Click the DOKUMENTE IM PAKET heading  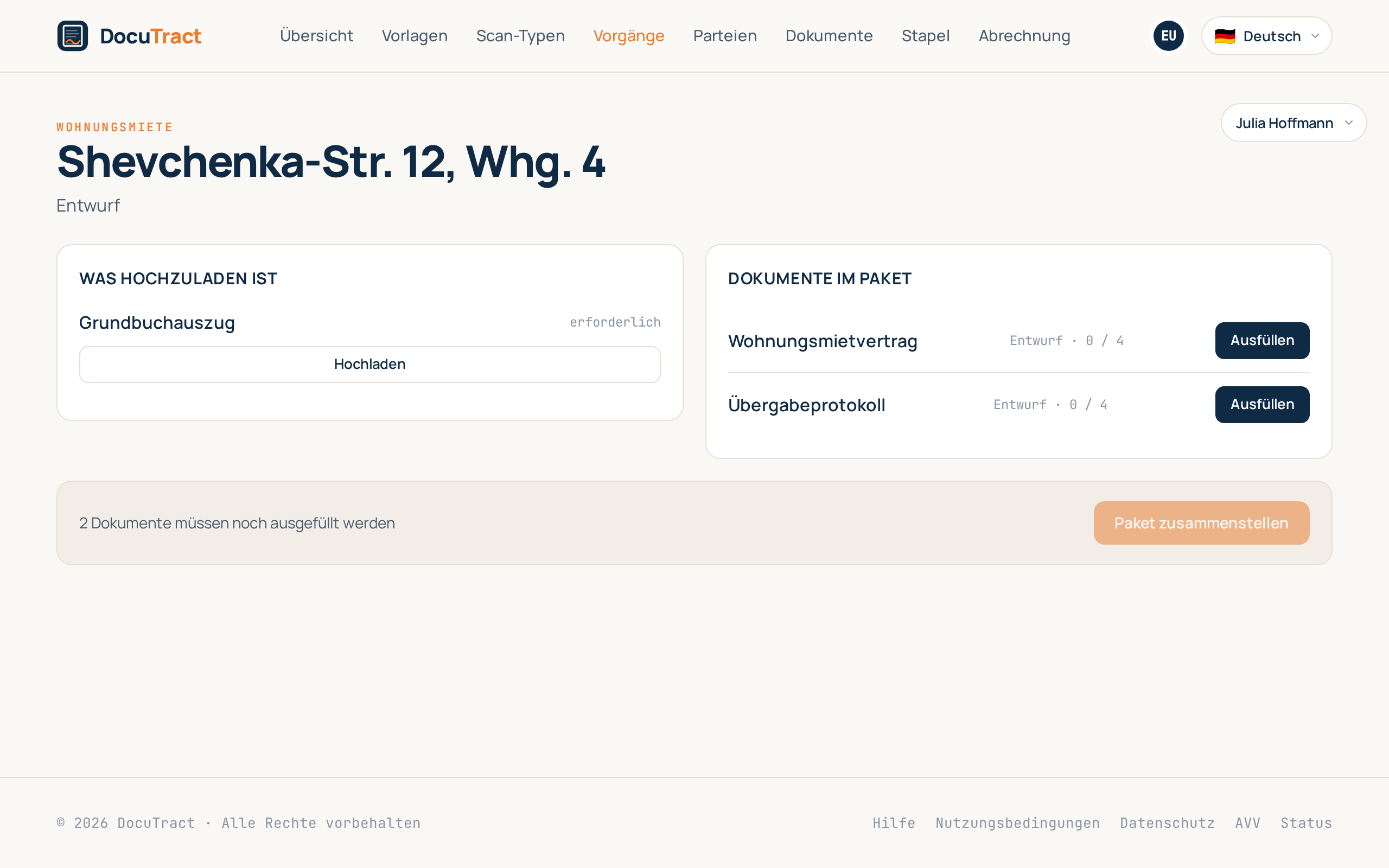tap(819, 278)
